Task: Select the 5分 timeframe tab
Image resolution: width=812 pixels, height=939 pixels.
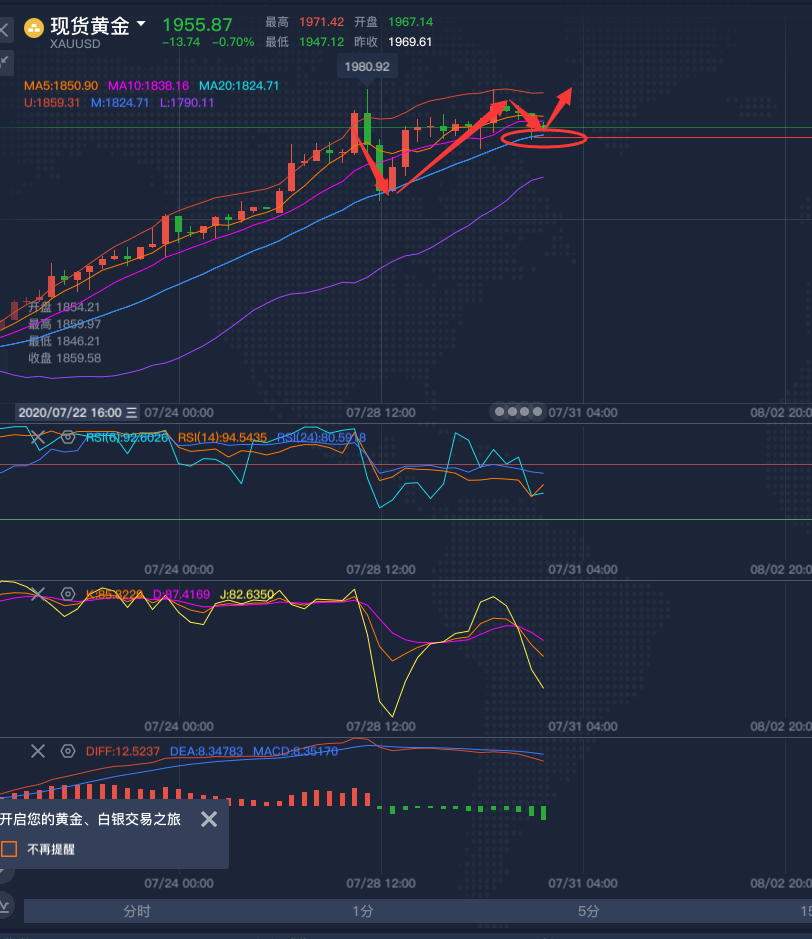Action: click(589, 911)
